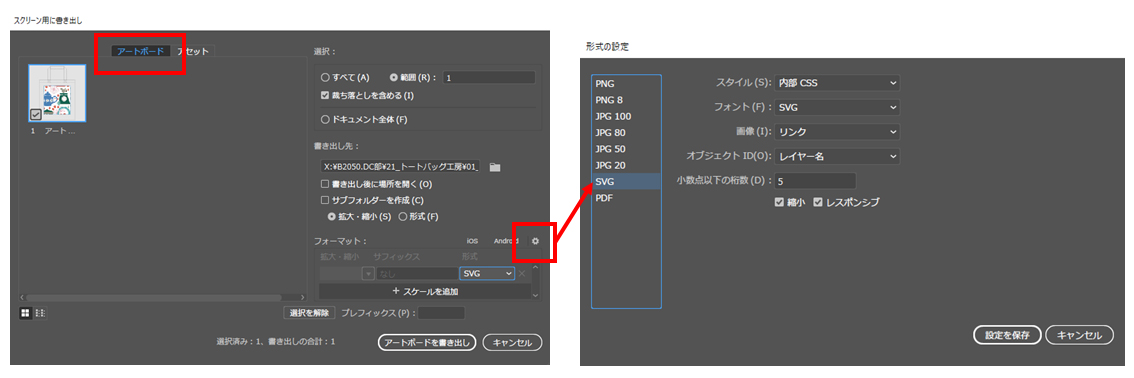Viewport: 1134px width, 378px height.
Task: Switch to the アセット tab
Action: (193, 51)
